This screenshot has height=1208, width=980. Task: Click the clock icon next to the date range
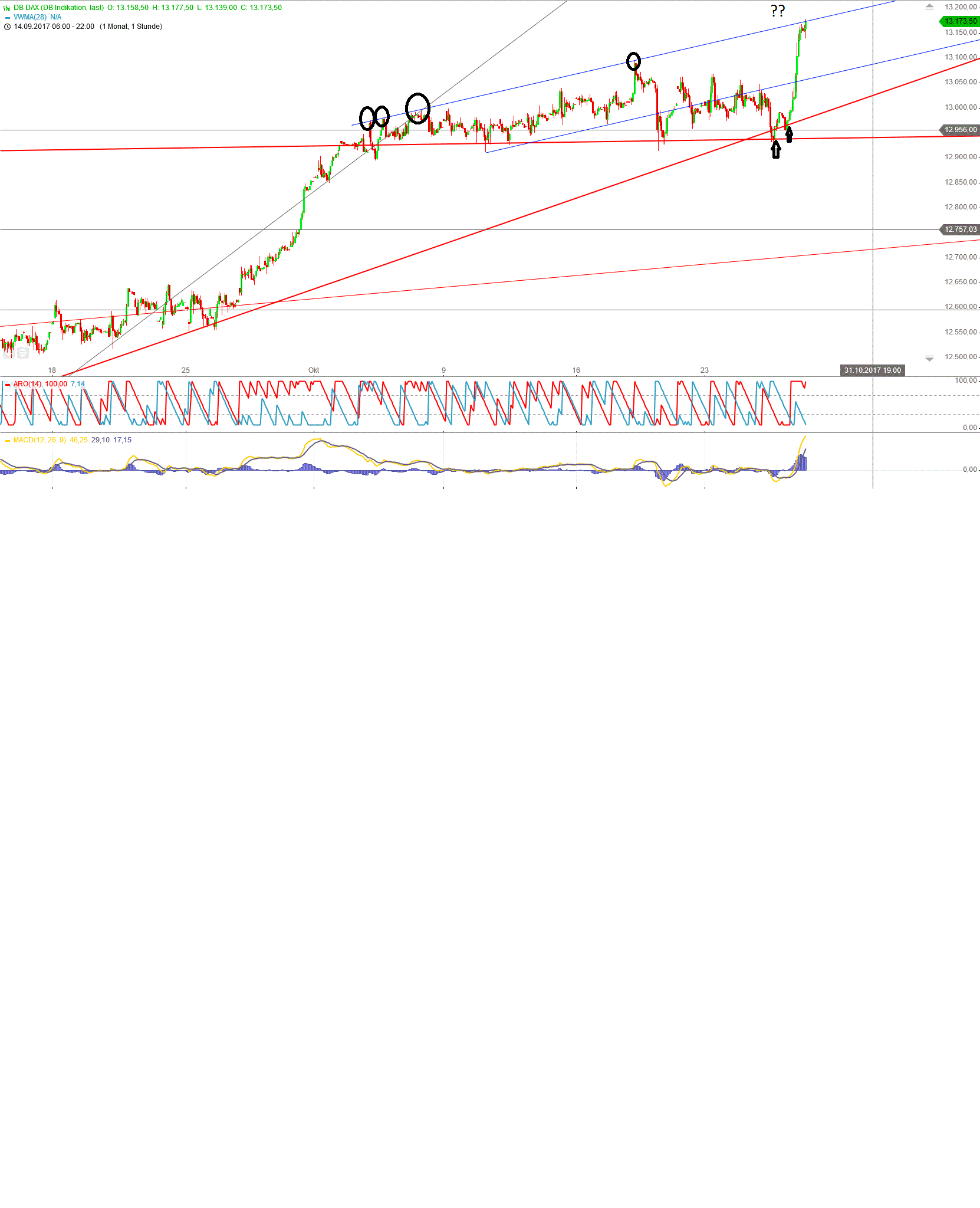pos(7,27)
